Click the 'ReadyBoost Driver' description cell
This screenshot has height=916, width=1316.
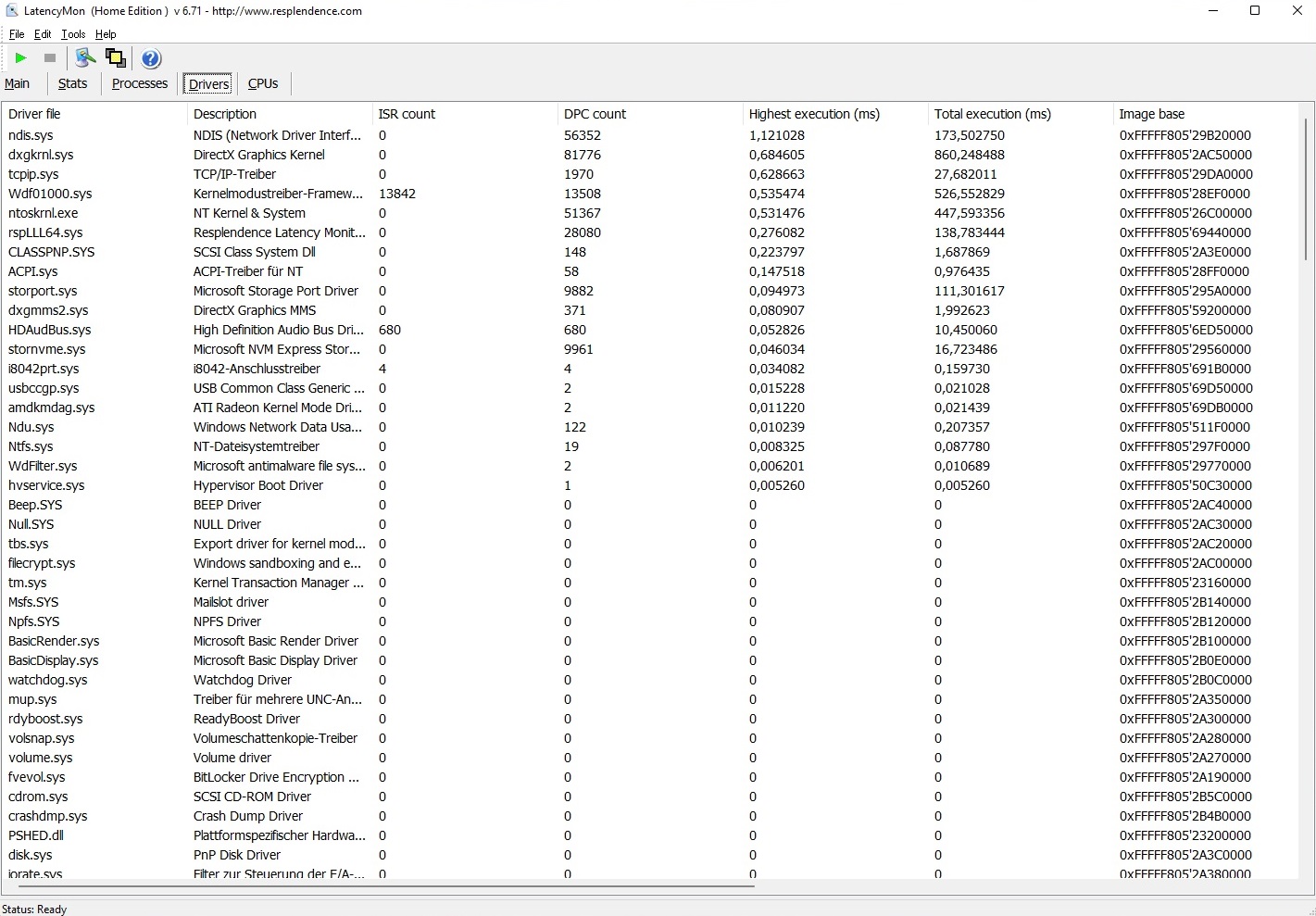pos(246,719)
